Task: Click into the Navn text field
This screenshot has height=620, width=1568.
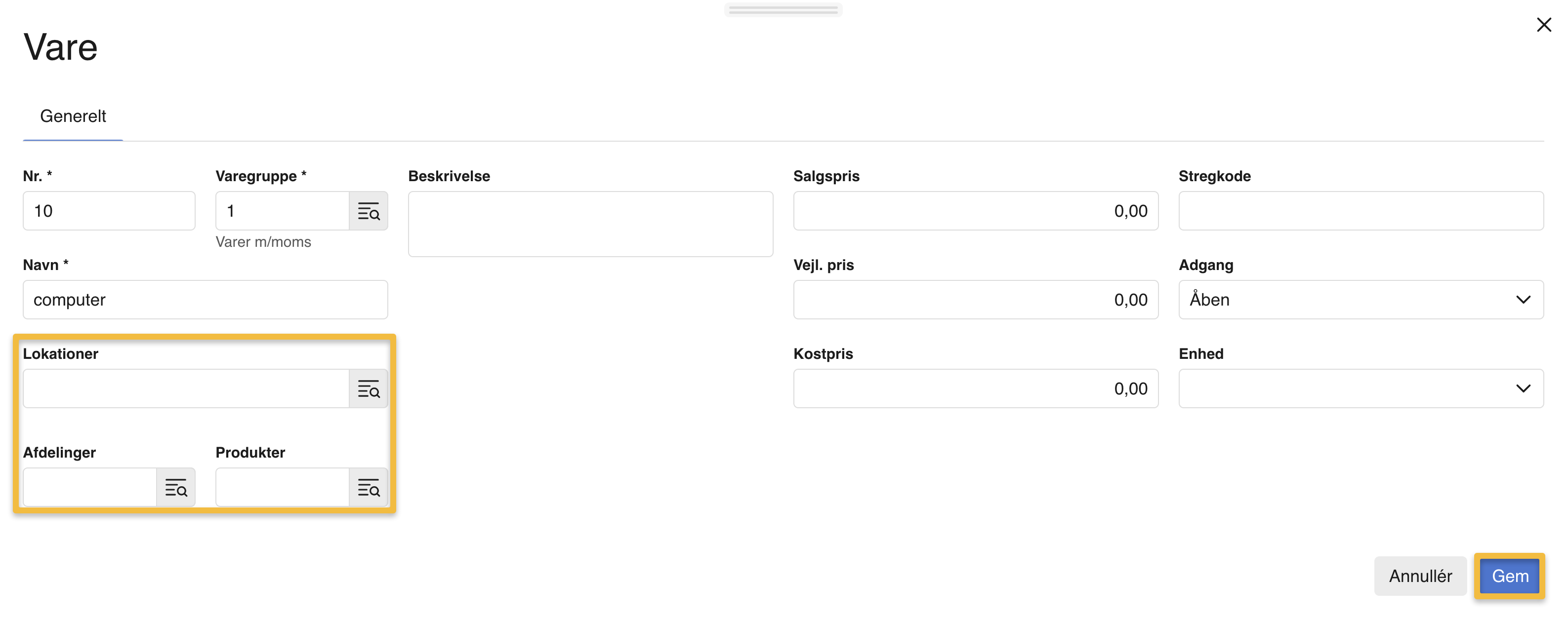Action: click(x=205, y=300)
